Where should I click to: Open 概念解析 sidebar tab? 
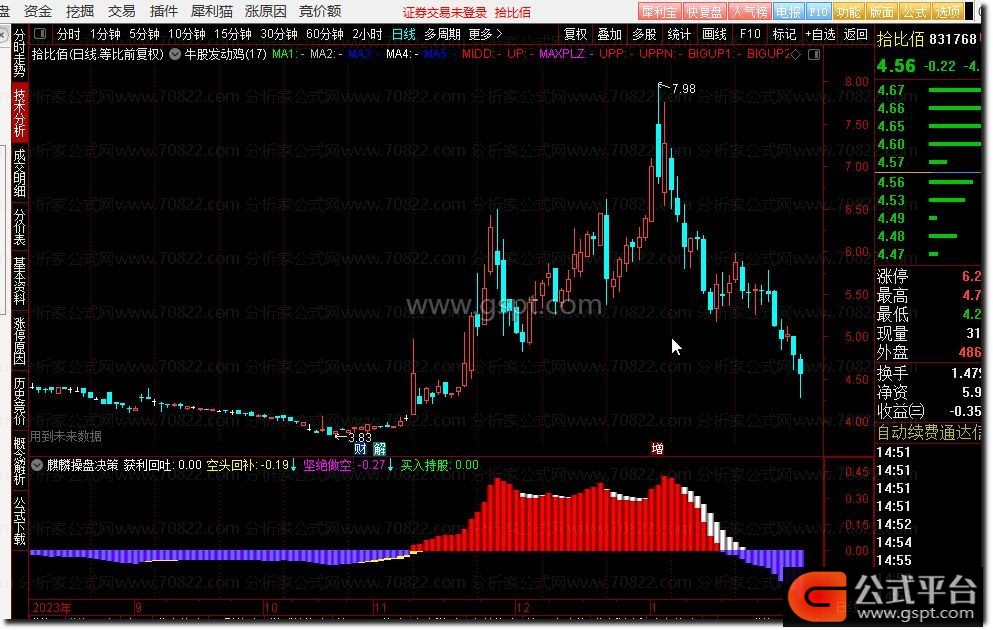[20, 461]
